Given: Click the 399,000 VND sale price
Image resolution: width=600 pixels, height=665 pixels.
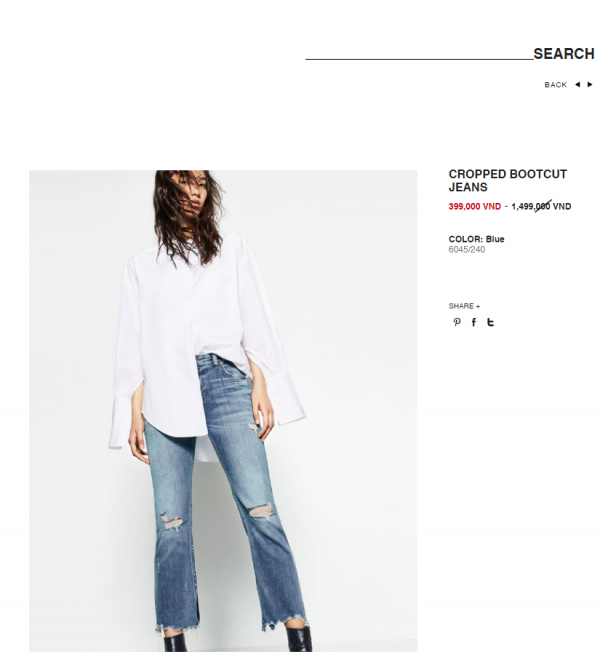Looking at the screenshot, I should (x=474, y=207).
